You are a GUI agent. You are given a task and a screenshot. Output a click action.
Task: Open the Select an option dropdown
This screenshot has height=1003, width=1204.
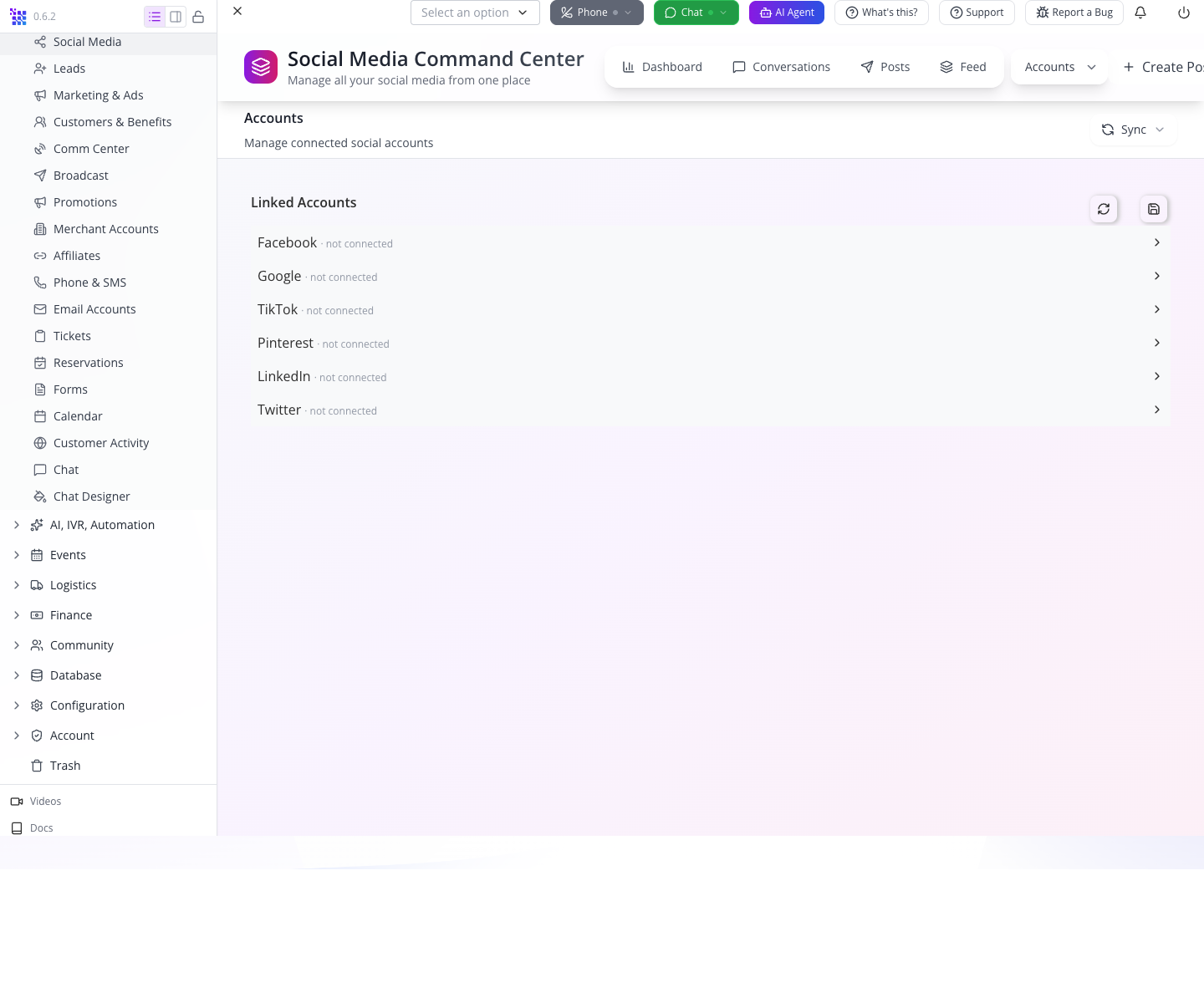pos(475,13)
